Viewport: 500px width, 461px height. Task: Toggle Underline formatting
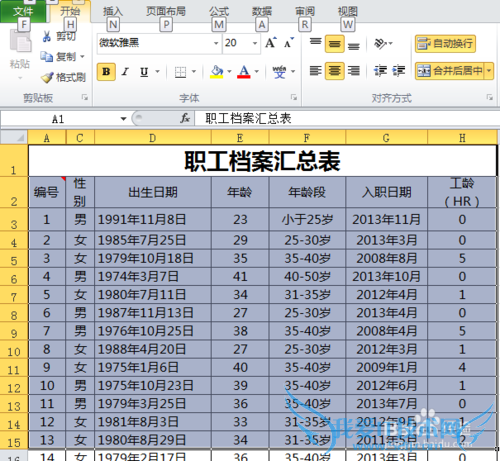click(x=144, y=72)
